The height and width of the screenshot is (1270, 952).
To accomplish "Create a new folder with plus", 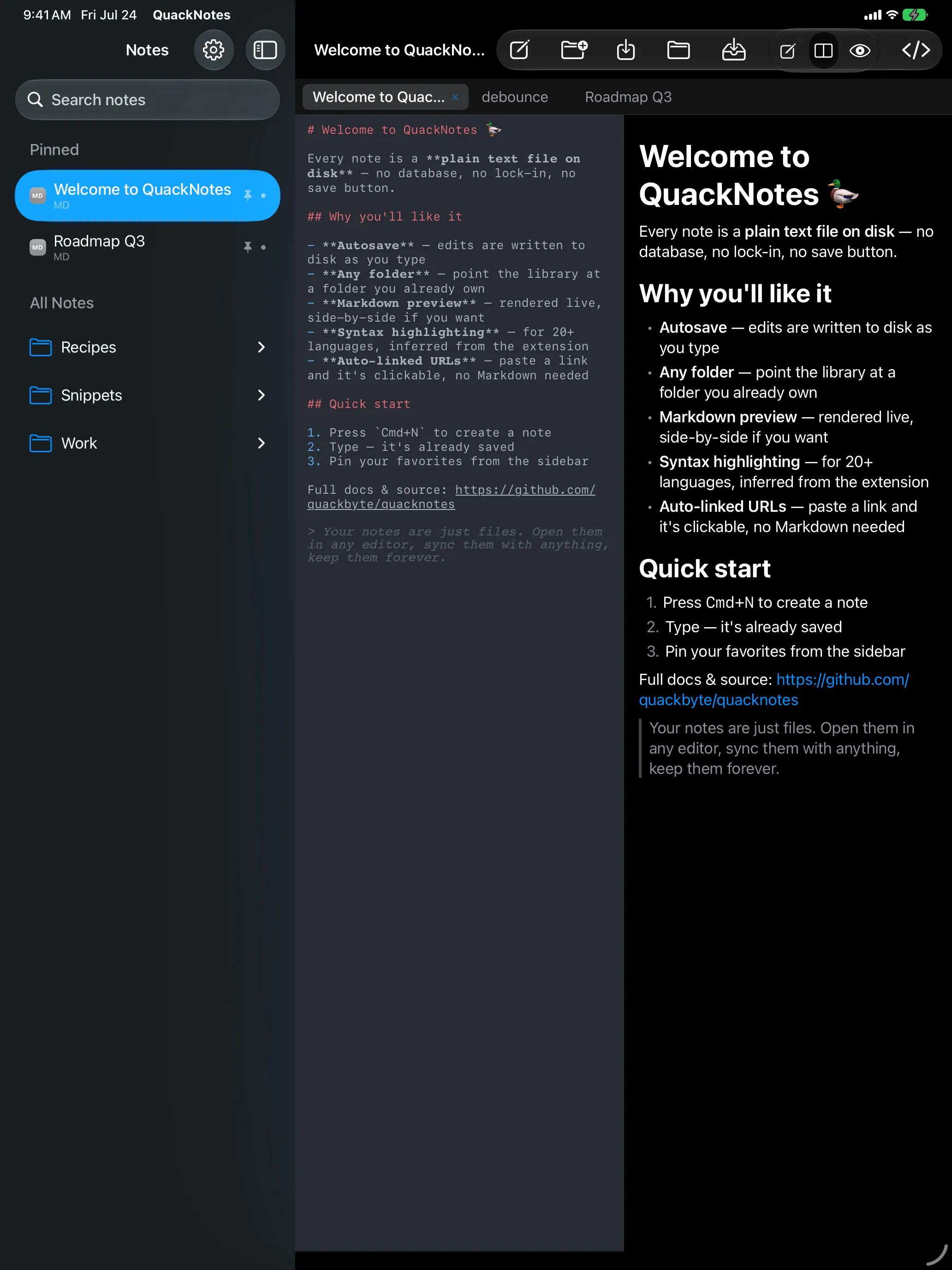I will tap(574, 50).
